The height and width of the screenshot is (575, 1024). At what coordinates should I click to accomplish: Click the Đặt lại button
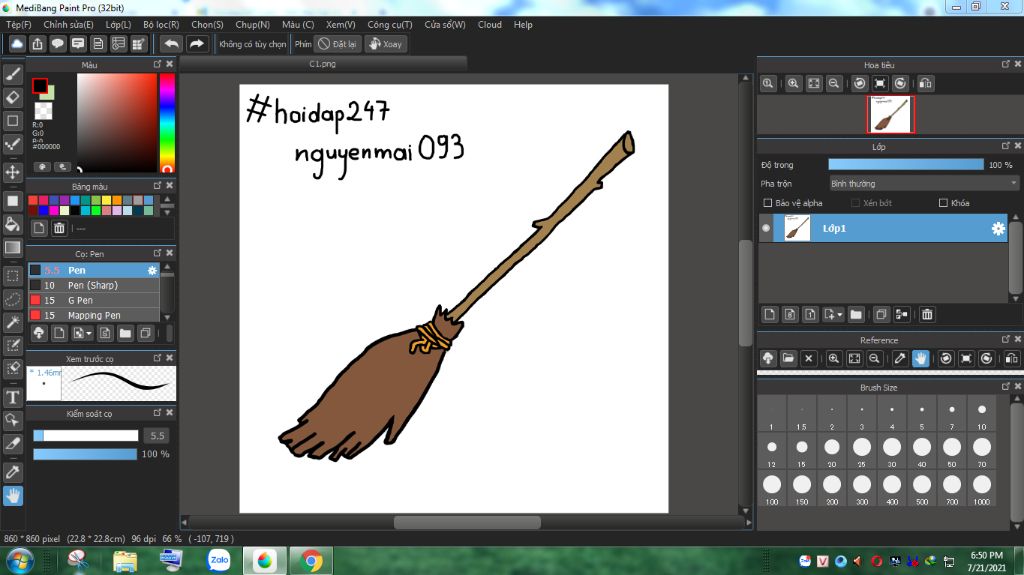338,44
